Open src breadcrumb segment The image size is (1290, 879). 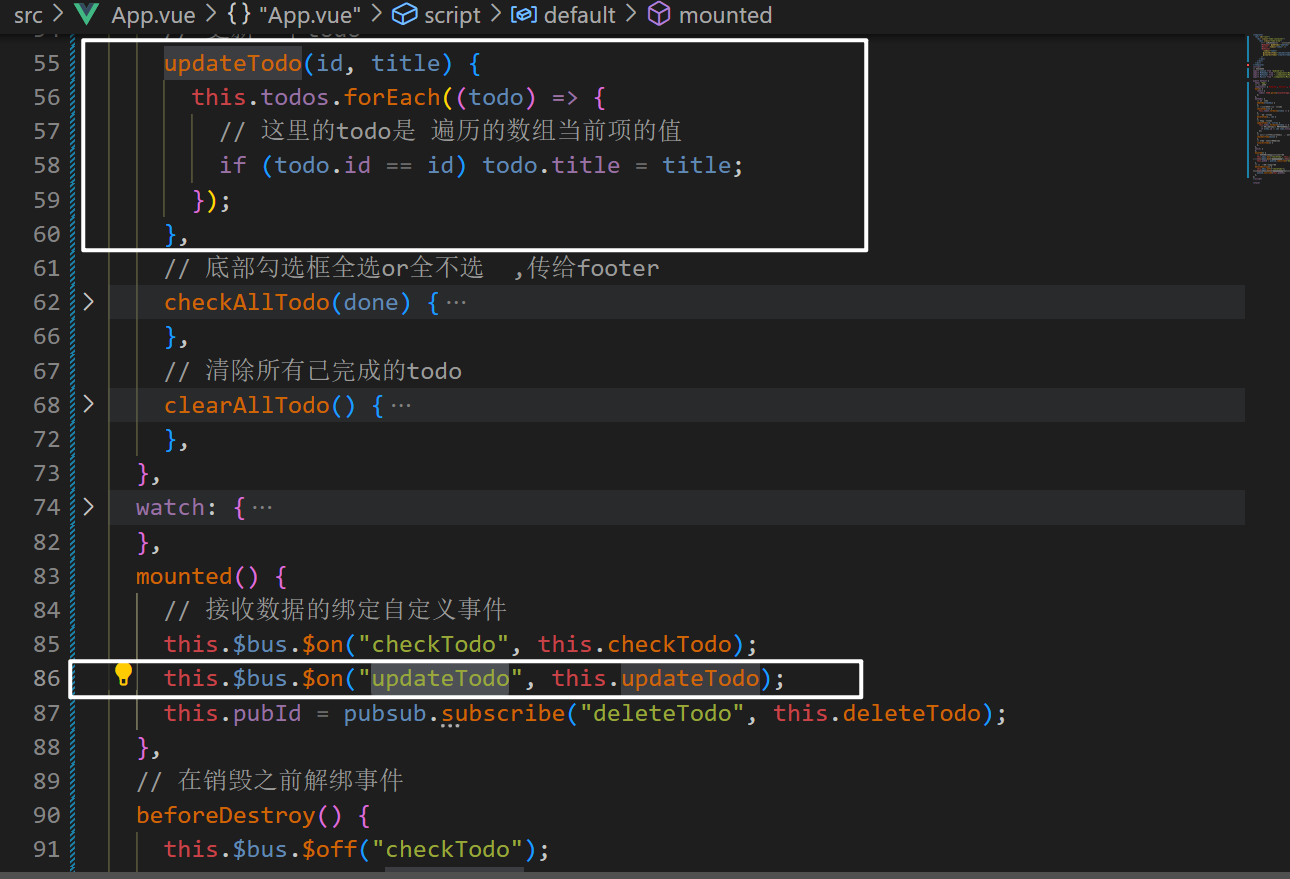tap(28, 15)
